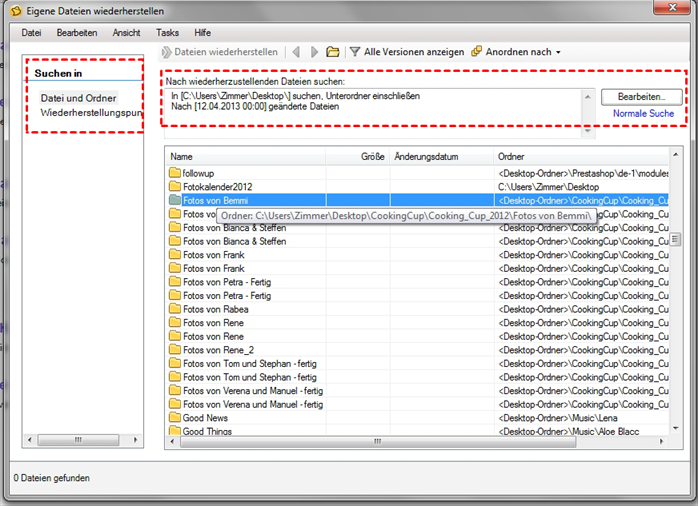The height and width of the screenshot is (506, 698).
Task: Select the followup folder row
Action: click(x=418, y=173)
